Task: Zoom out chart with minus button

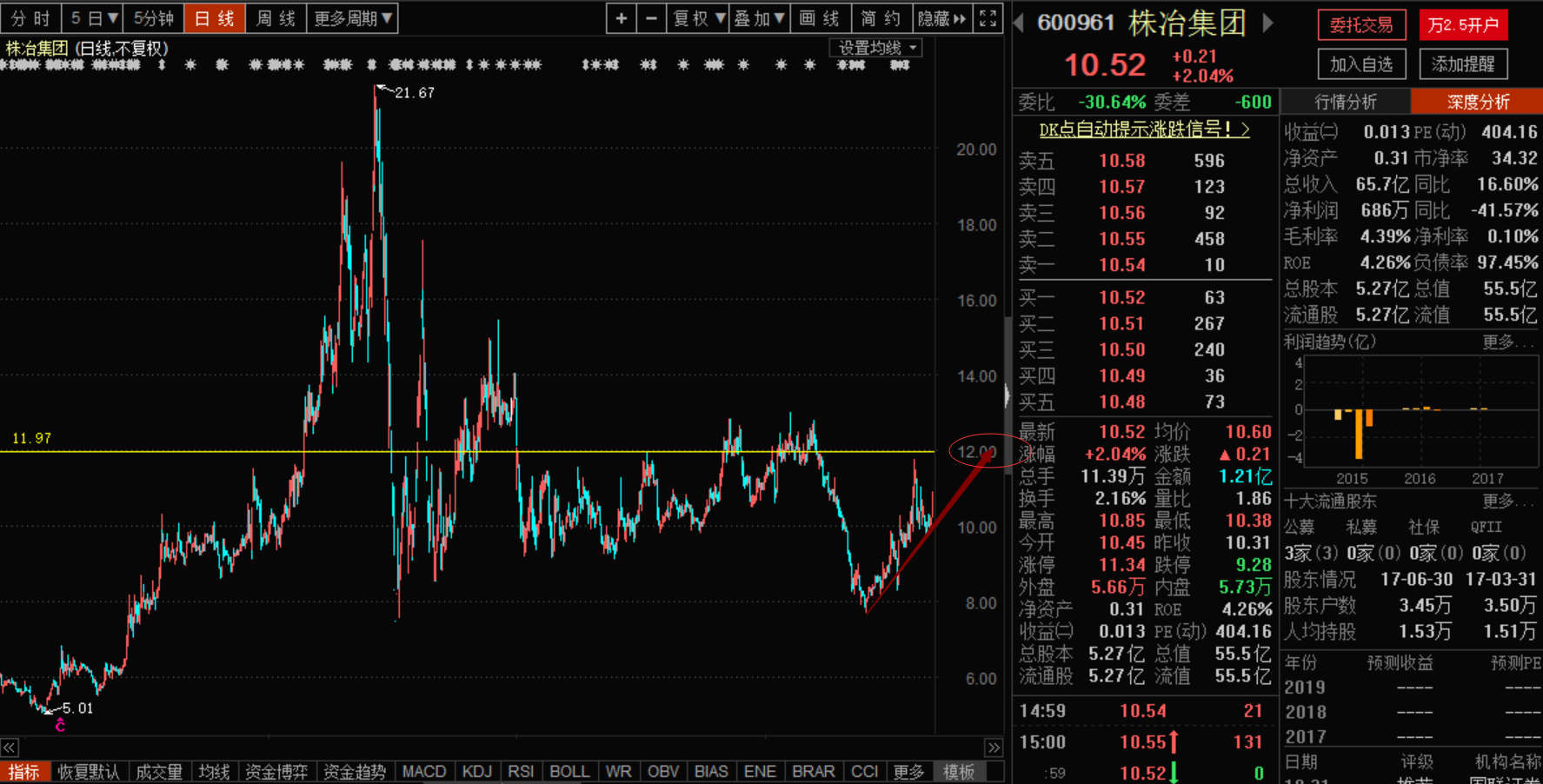Action: pyautogui.click(x=651, y=18)
